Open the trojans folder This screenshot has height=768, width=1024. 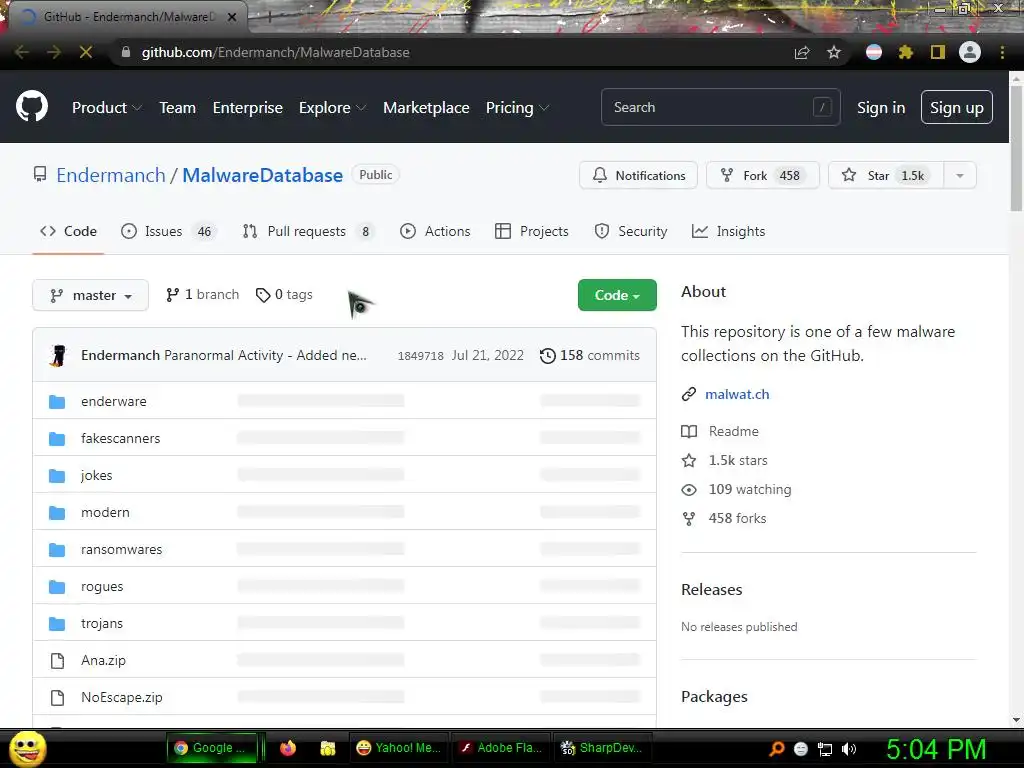click(102, 624)
